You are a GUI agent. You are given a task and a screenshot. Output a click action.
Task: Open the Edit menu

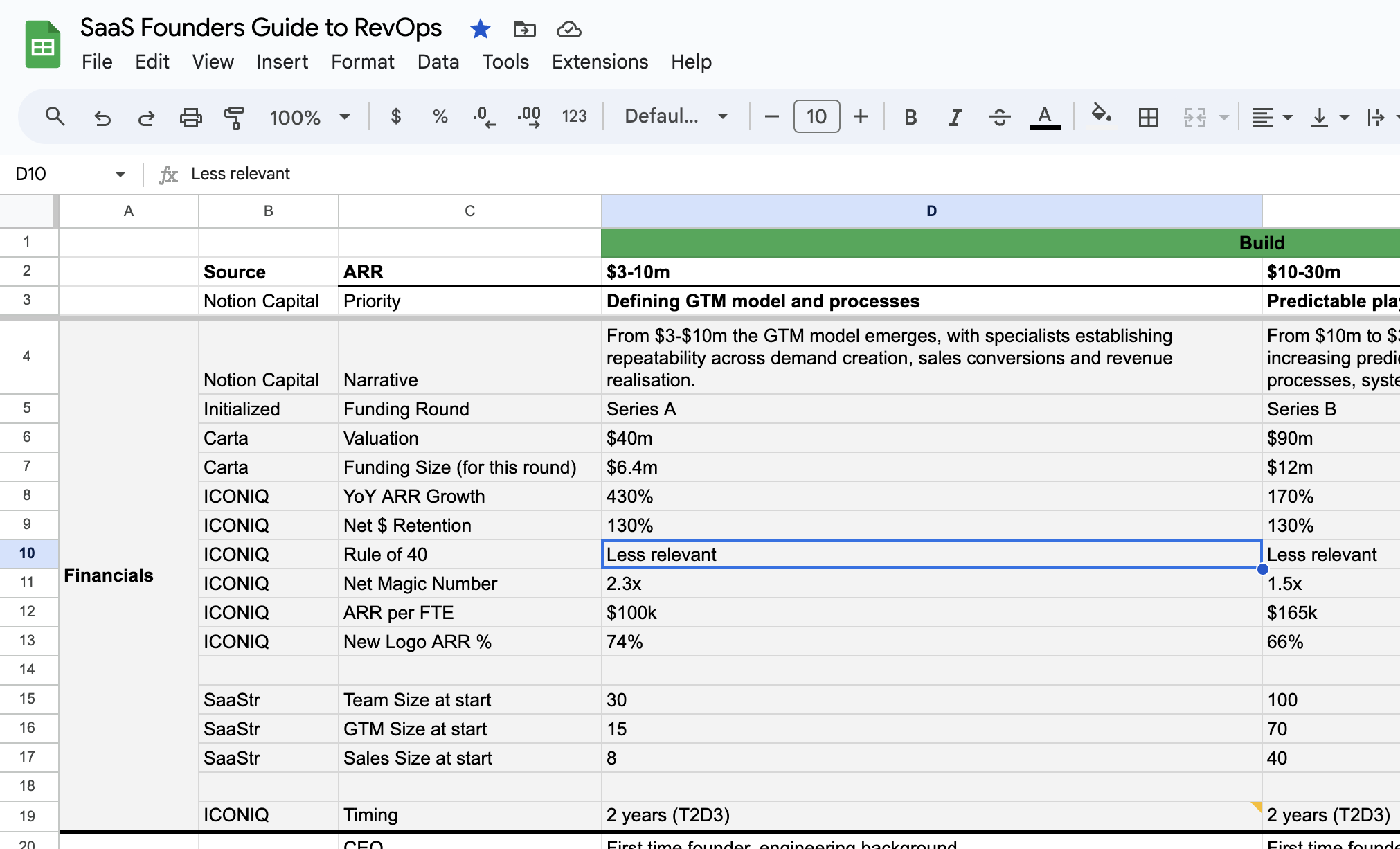click(152, 62)
